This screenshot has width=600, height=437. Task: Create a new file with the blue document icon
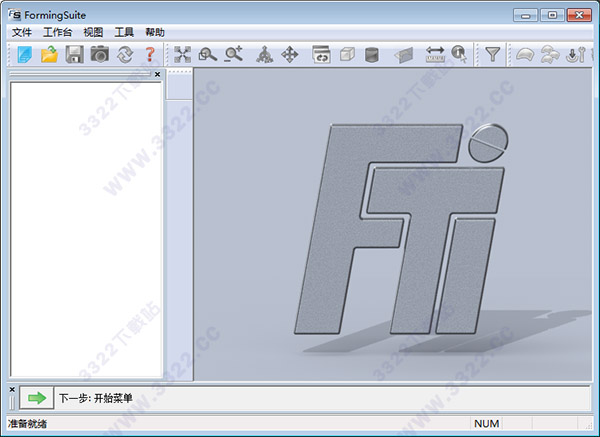click(25, 54)
